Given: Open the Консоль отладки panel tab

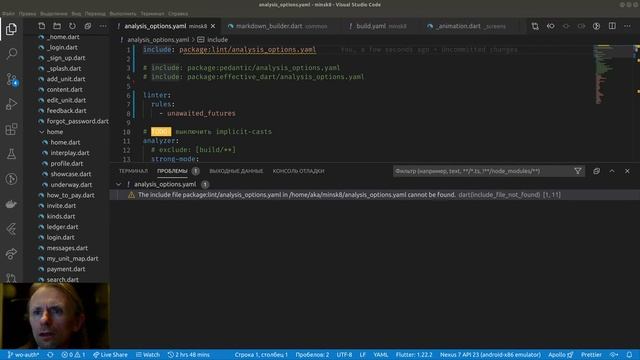Looking at the screenshot, I should point(298,171).
